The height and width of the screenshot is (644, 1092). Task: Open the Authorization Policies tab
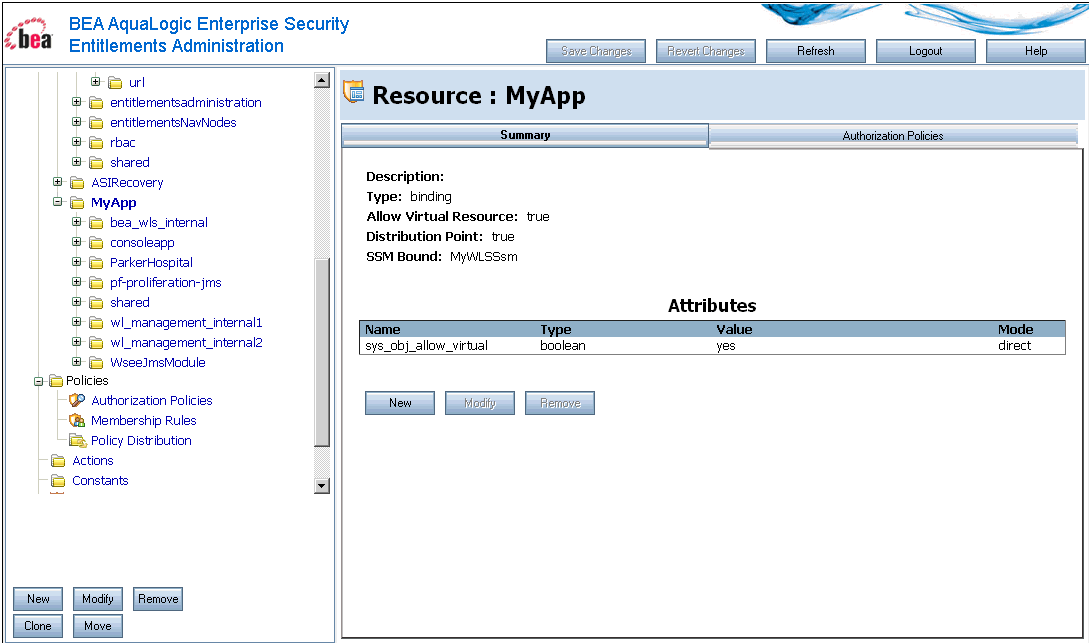coord(893,136)
